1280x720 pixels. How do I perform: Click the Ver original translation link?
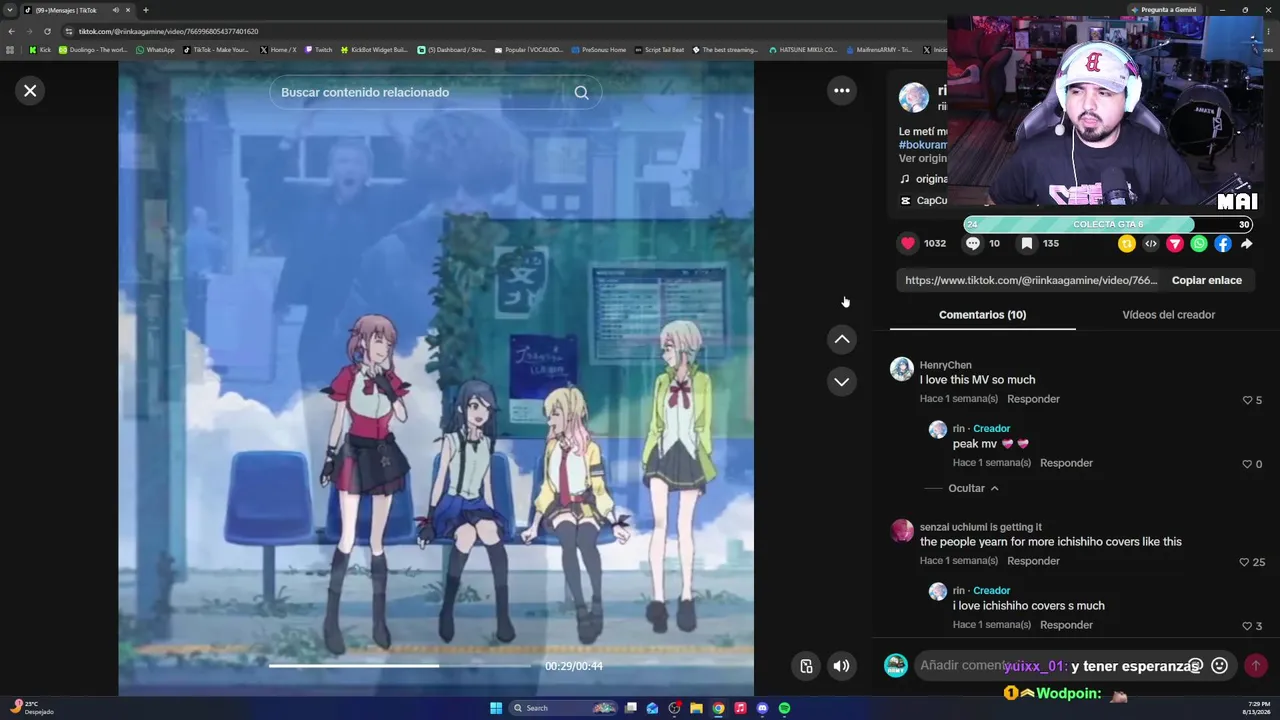[x=922, y=159]
